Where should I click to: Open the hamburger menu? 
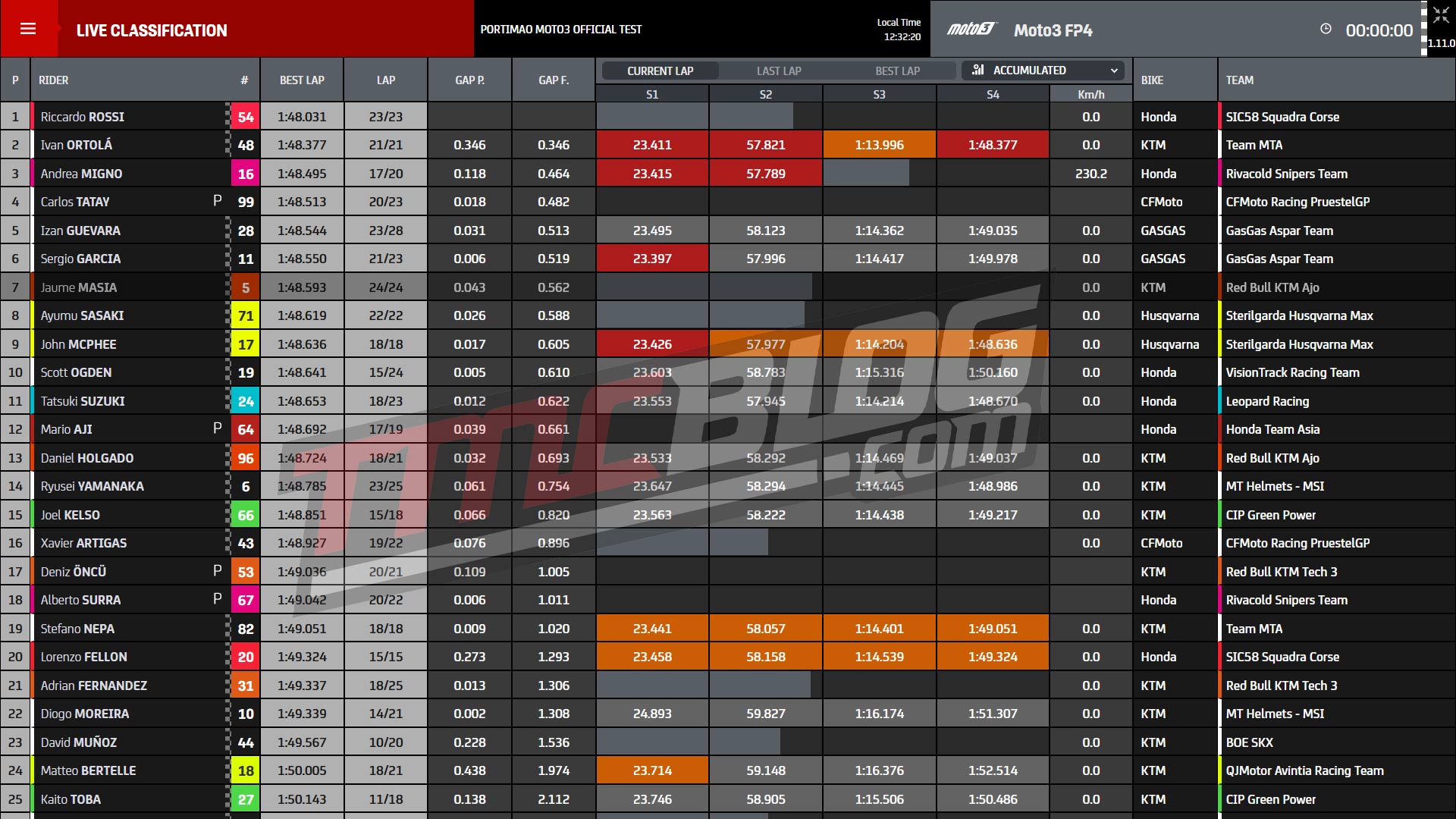[x=28, y=29]
